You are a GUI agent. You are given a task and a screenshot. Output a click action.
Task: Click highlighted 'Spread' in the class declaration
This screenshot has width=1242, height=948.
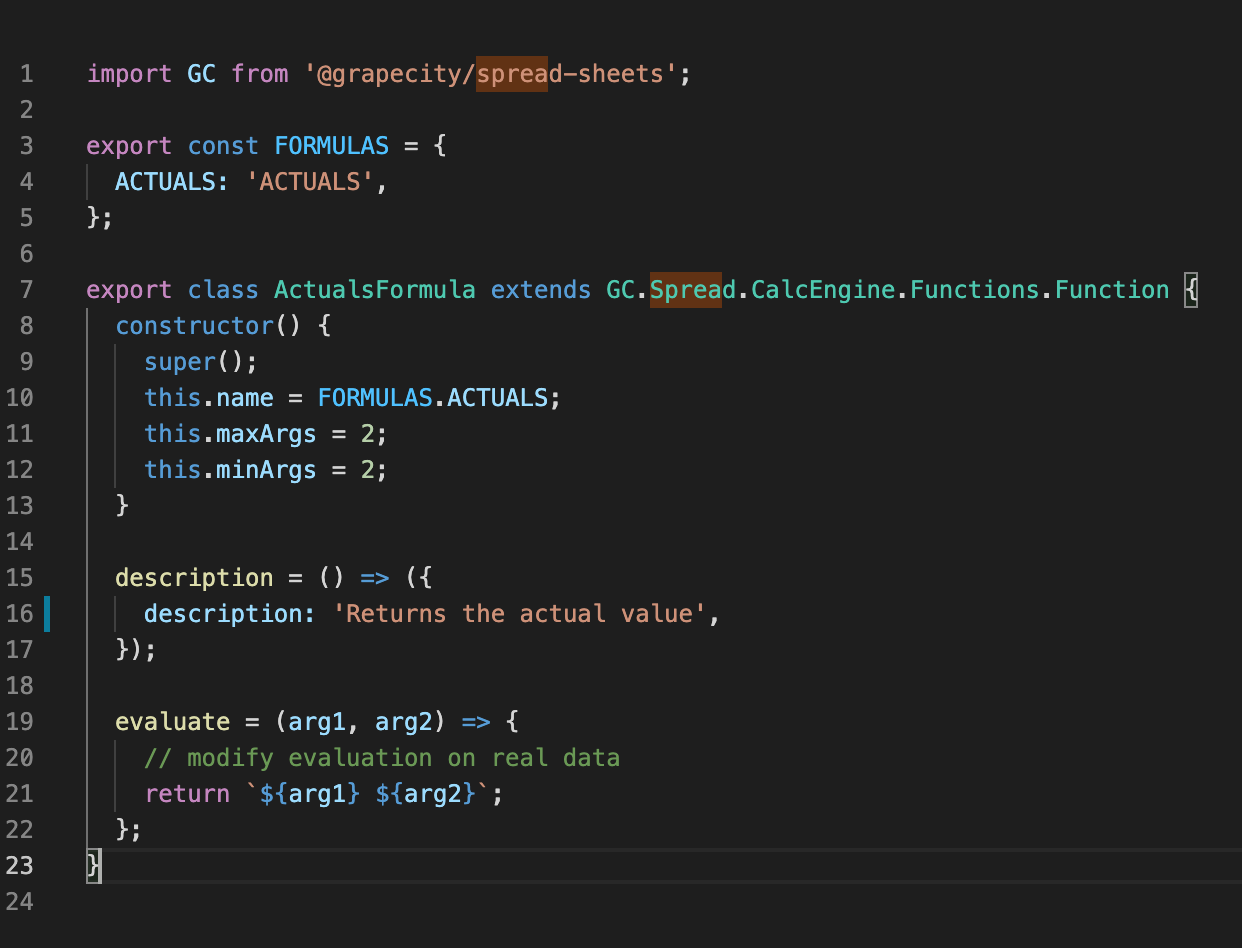[x=685, y=289]
